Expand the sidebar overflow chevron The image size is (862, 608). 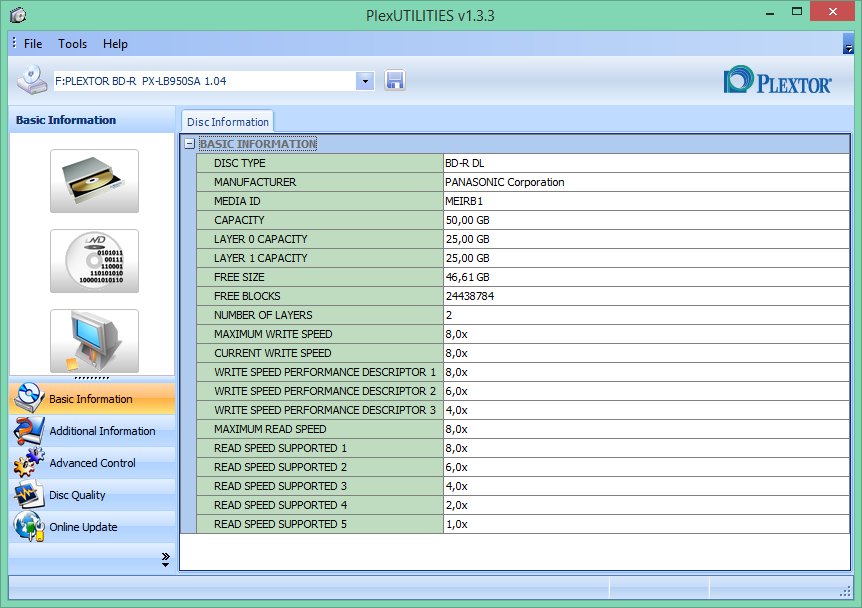[x=165, y=561]
